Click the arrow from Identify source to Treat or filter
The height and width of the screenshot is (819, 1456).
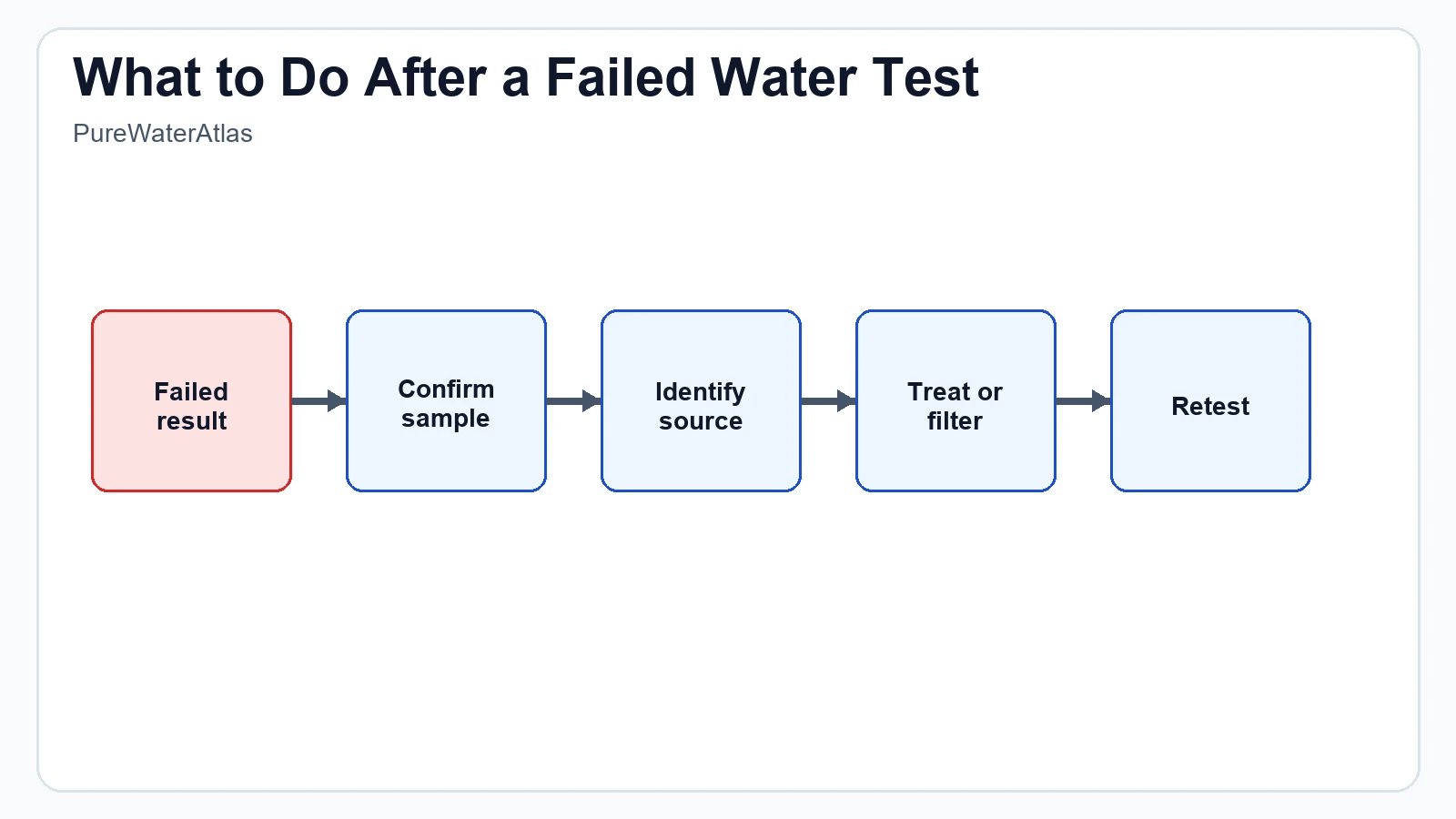[828, 401]
